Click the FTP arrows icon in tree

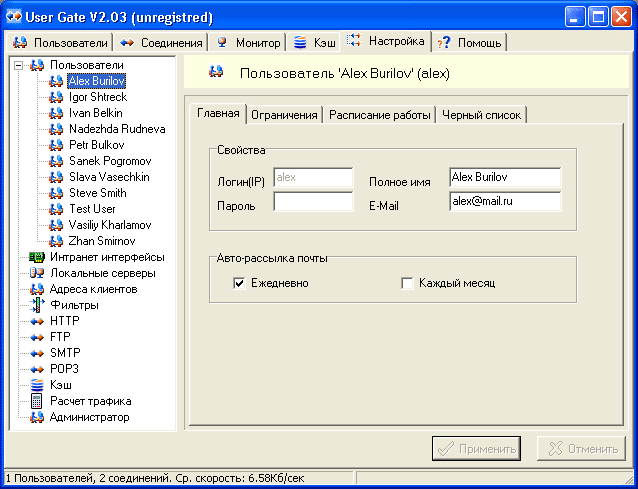click(x=37, y=337)
